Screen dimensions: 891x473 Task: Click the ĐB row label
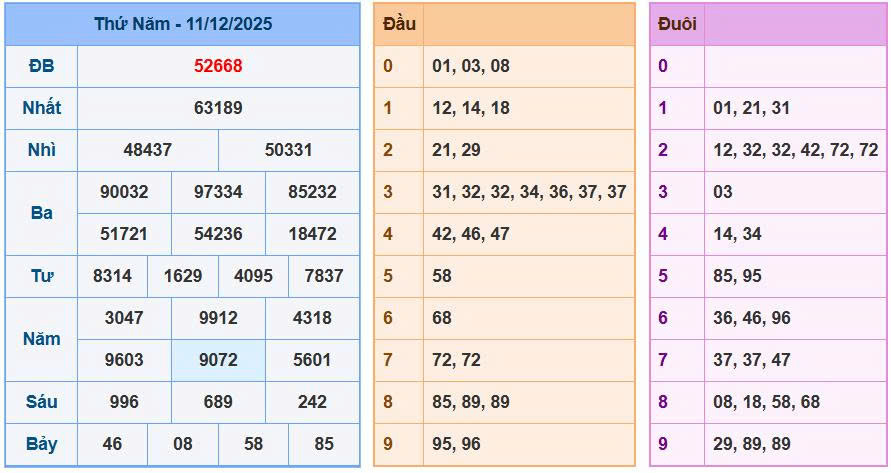[x=41, y=66]
